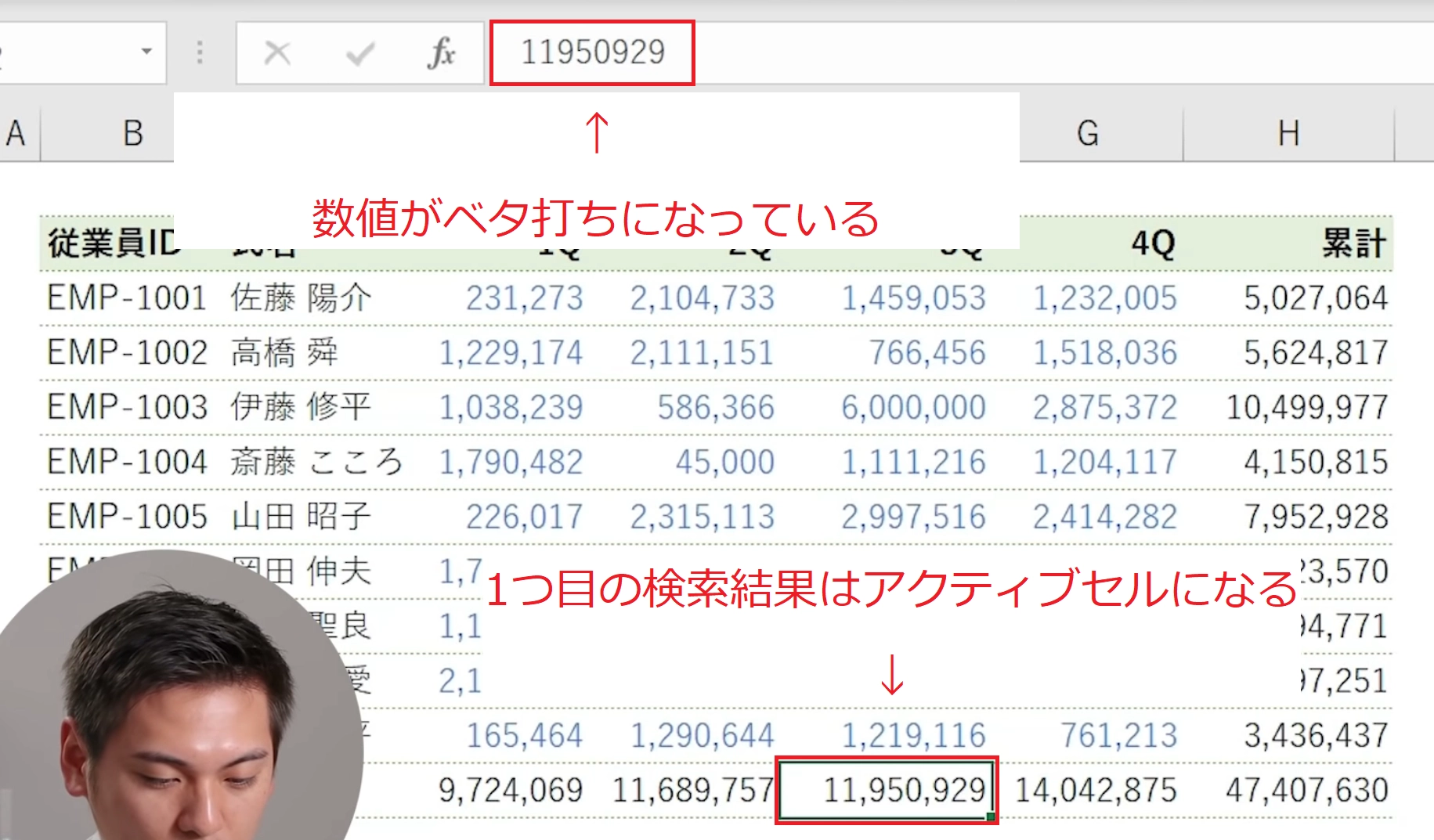
Task: Select column A header
Action: pos(16,133)
